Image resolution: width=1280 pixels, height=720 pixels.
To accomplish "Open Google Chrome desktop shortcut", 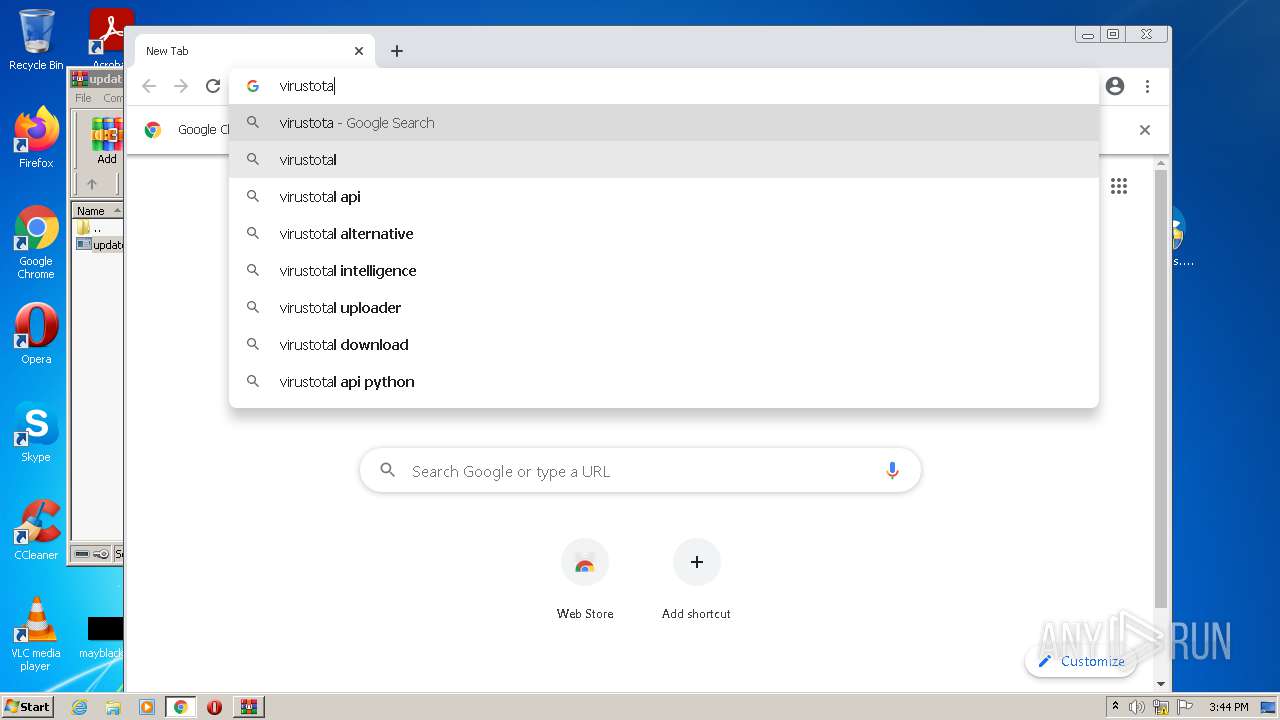I will point(36,242).
